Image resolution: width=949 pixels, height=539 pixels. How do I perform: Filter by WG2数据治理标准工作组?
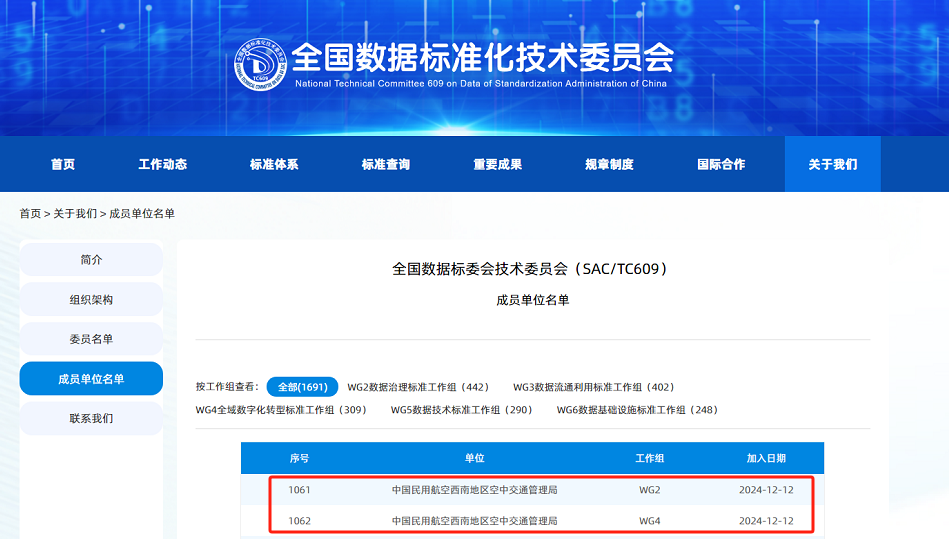point(418,387)
